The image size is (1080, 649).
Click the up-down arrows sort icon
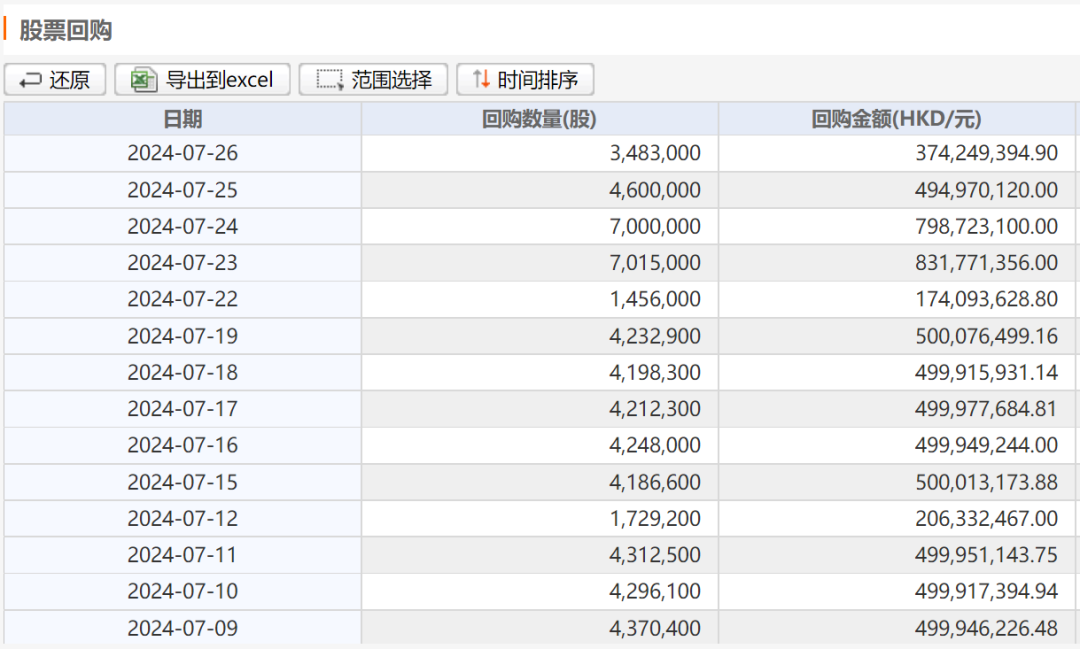[481, 79]
